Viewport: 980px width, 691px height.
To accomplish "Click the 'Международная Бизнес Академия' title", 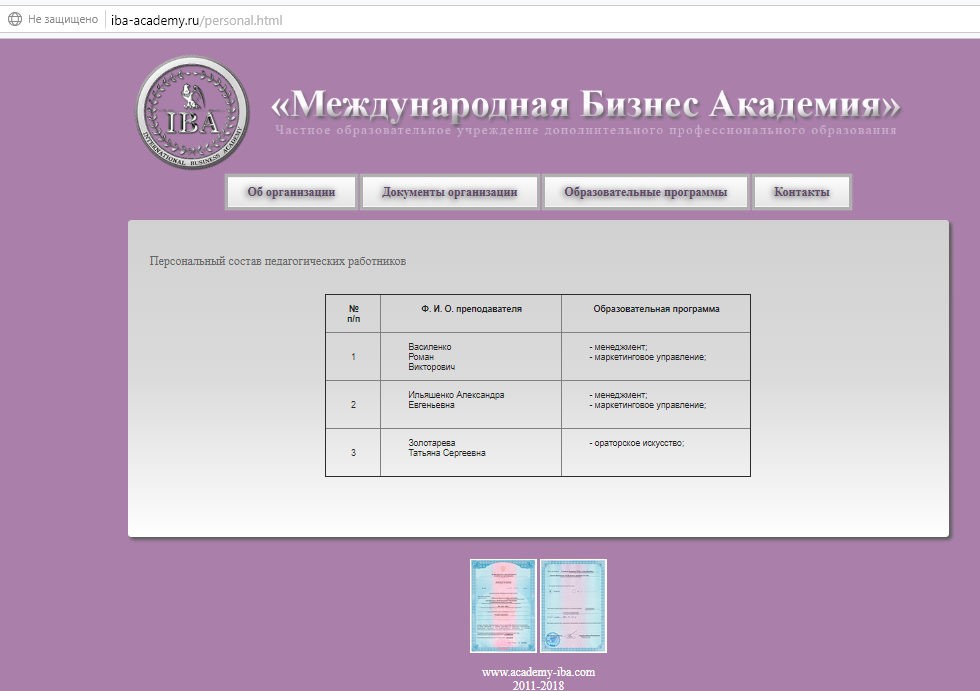I will (x=586, y=104).
